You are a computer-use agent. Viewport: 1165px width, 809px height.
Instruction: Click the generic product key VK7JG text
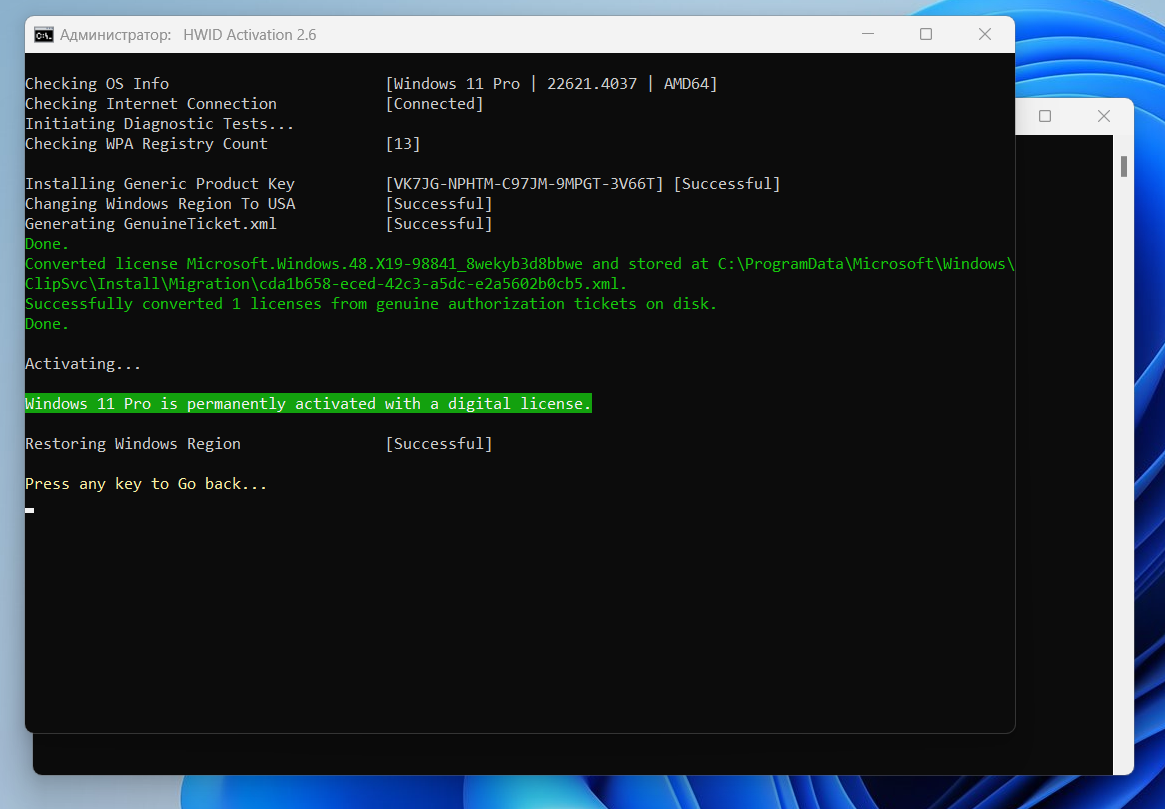[524, 184]
